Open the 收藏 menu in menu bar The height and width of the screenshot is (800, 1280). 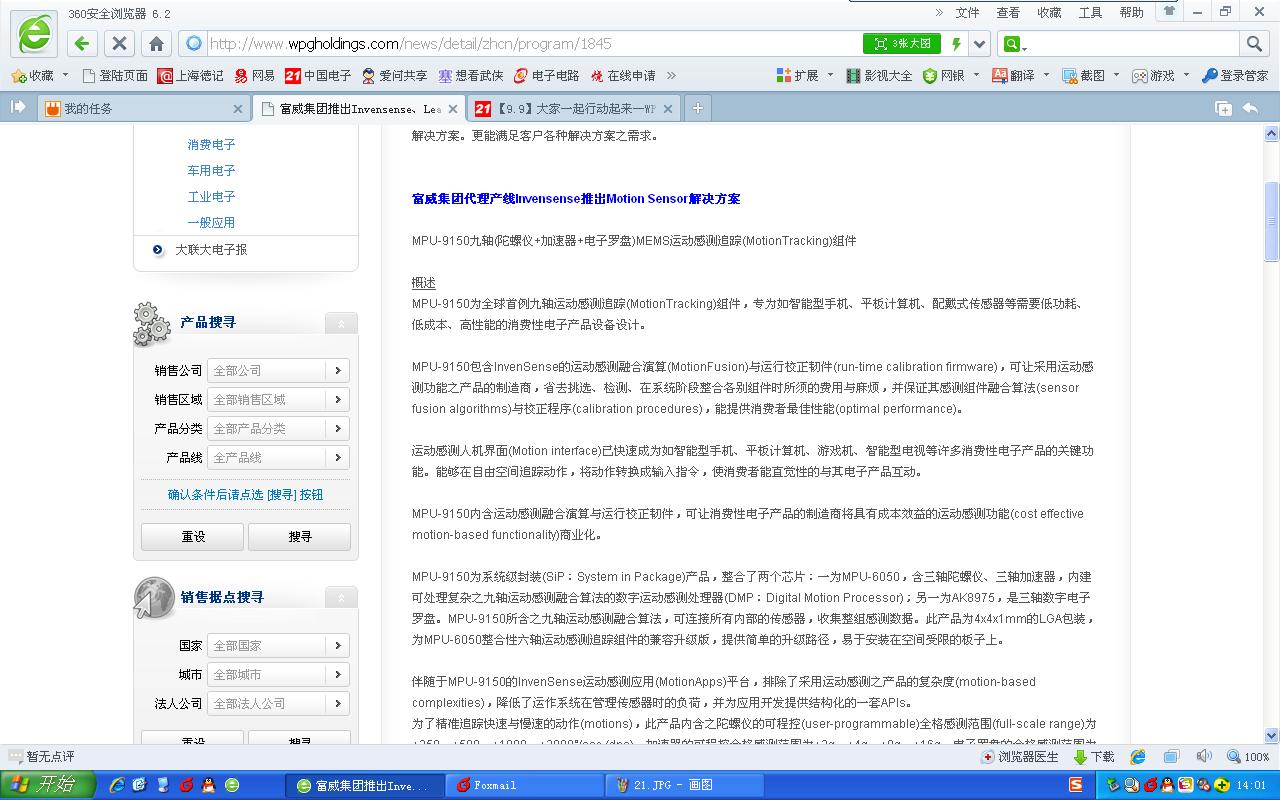[x=1049, y=12]
